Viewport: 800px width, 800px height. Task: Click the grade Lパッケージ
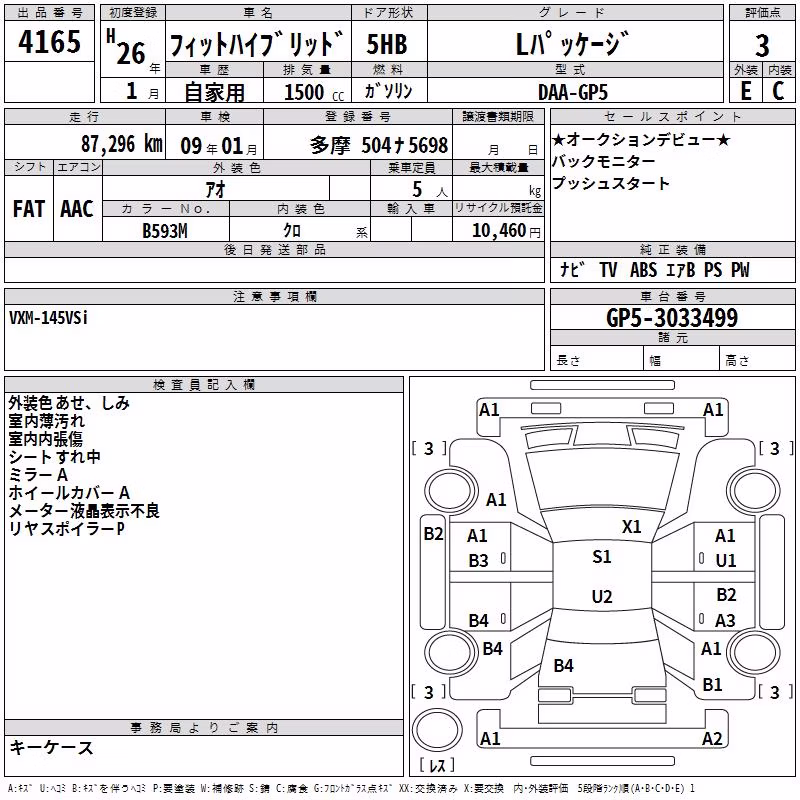(x=571, y=44)
